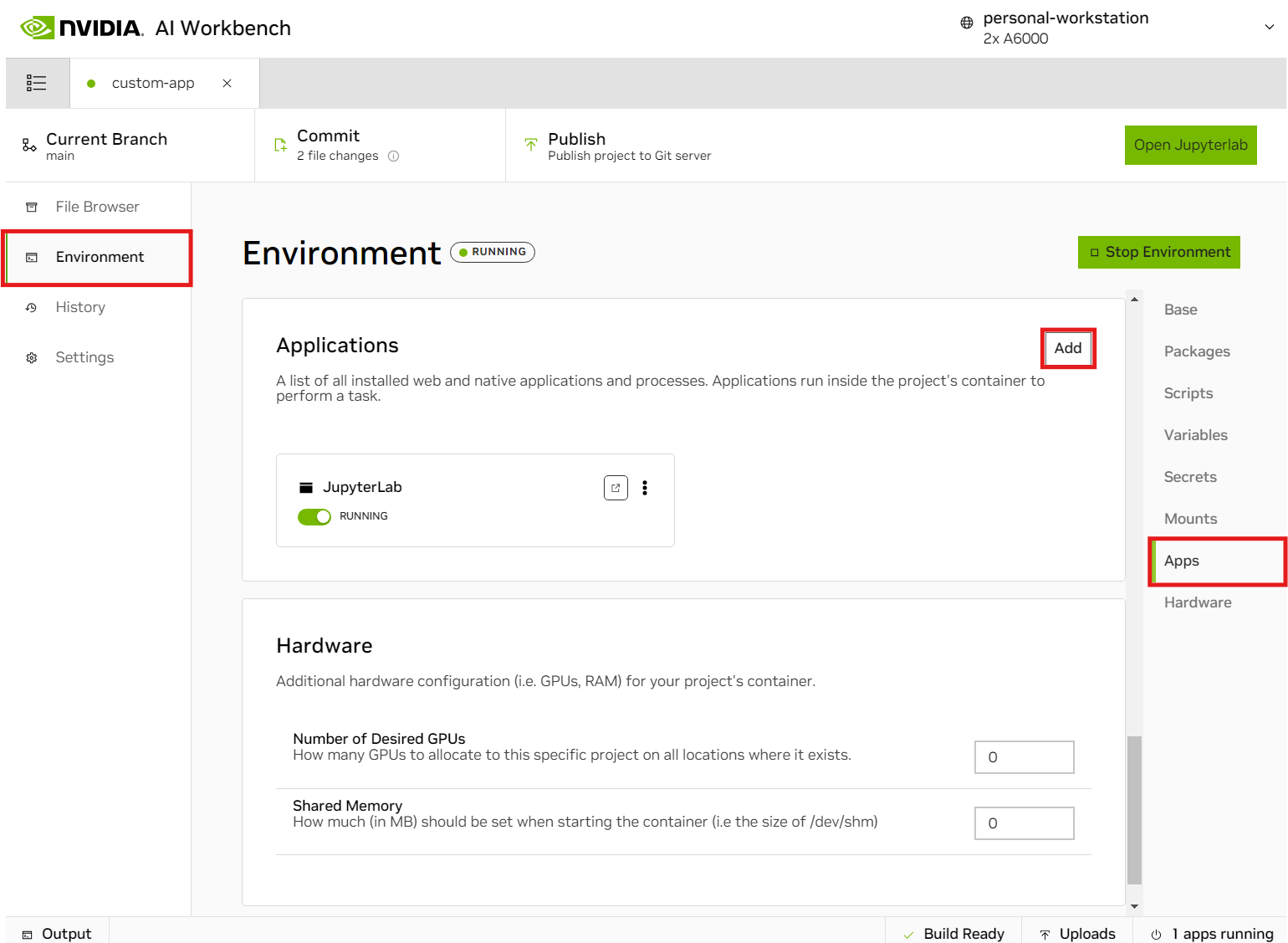Click the Publish upload icon
The image size is (1288, 943).
531,145
